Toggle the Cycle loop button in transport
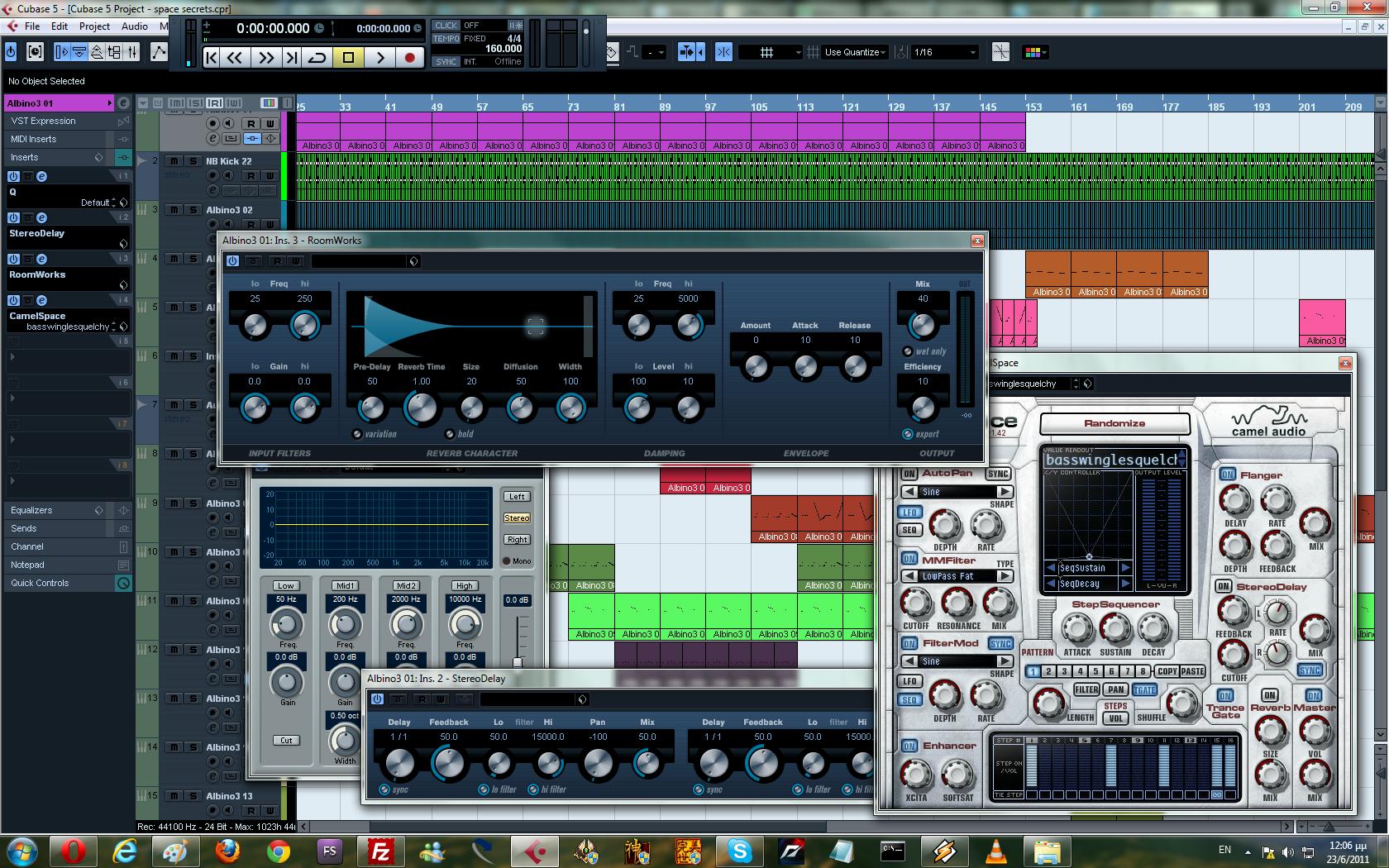1389x868 pixels. pyautogui.click(x=317, y=58)
